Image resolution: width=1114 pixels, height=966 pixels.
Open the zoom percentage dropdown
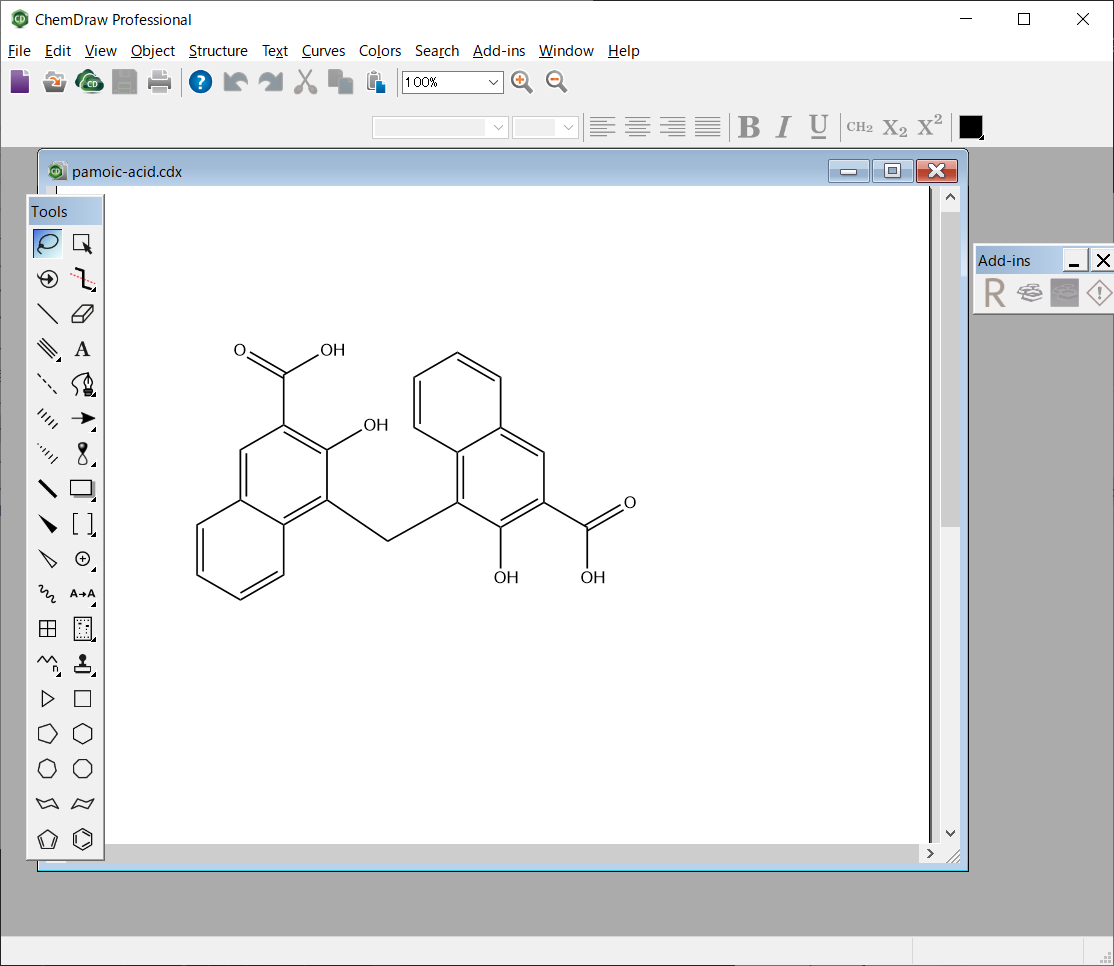(x=494, y=82)
